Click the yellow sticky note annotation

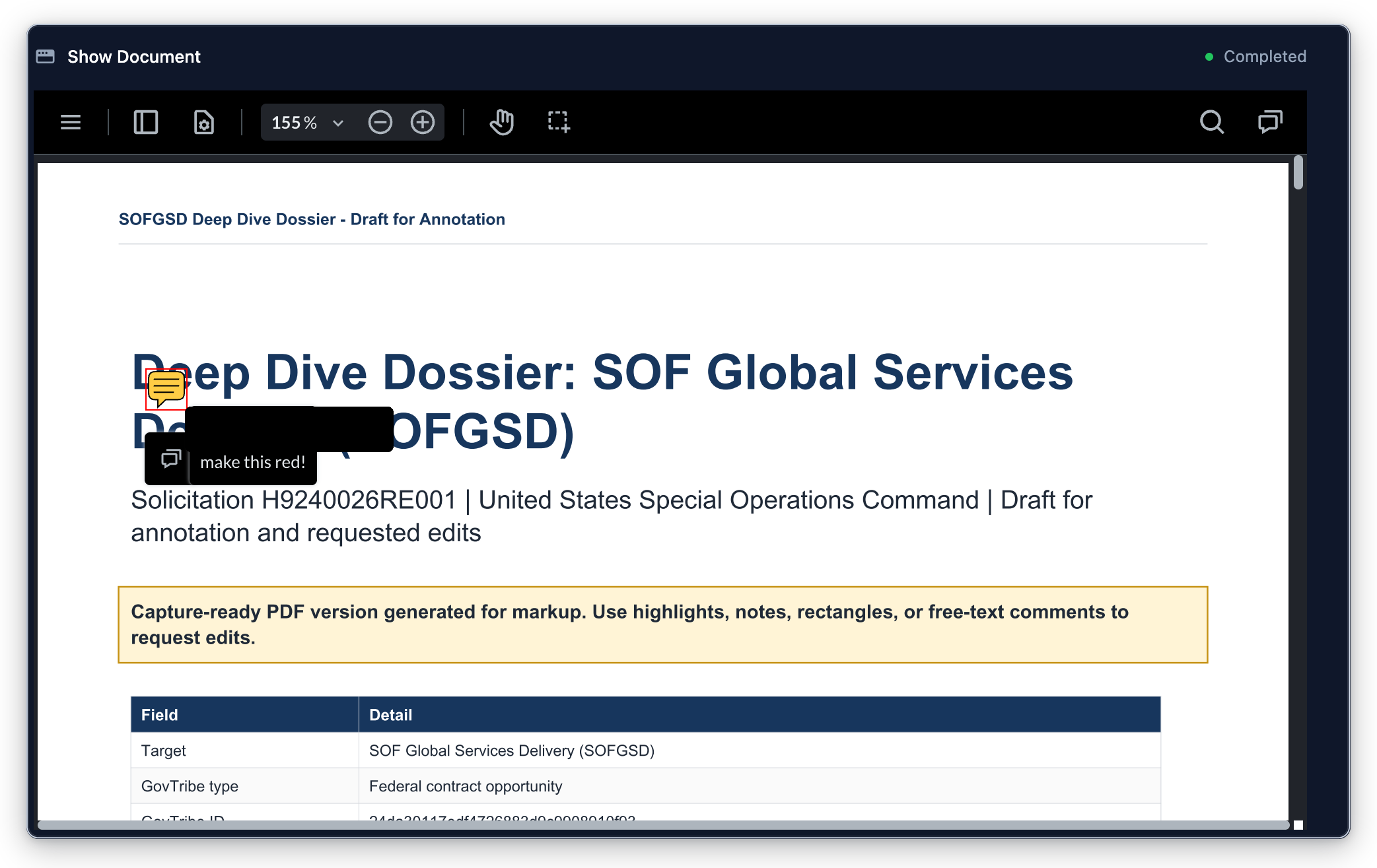pos(166,389)
